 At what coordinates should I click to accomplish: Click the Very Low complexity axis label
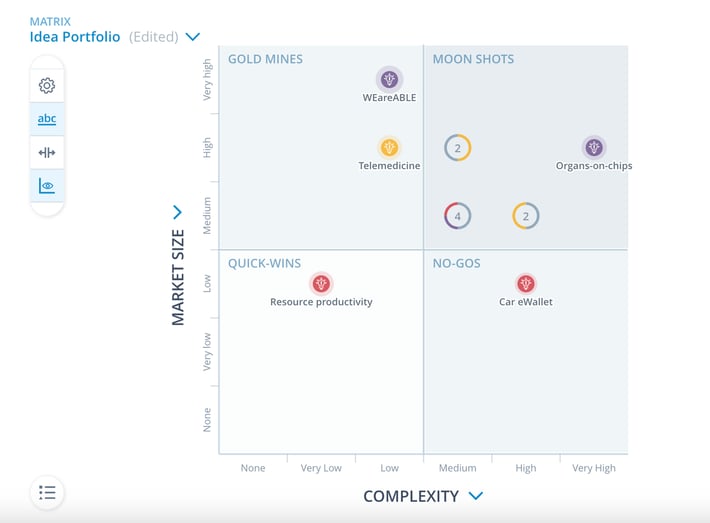tap(321, 468)
